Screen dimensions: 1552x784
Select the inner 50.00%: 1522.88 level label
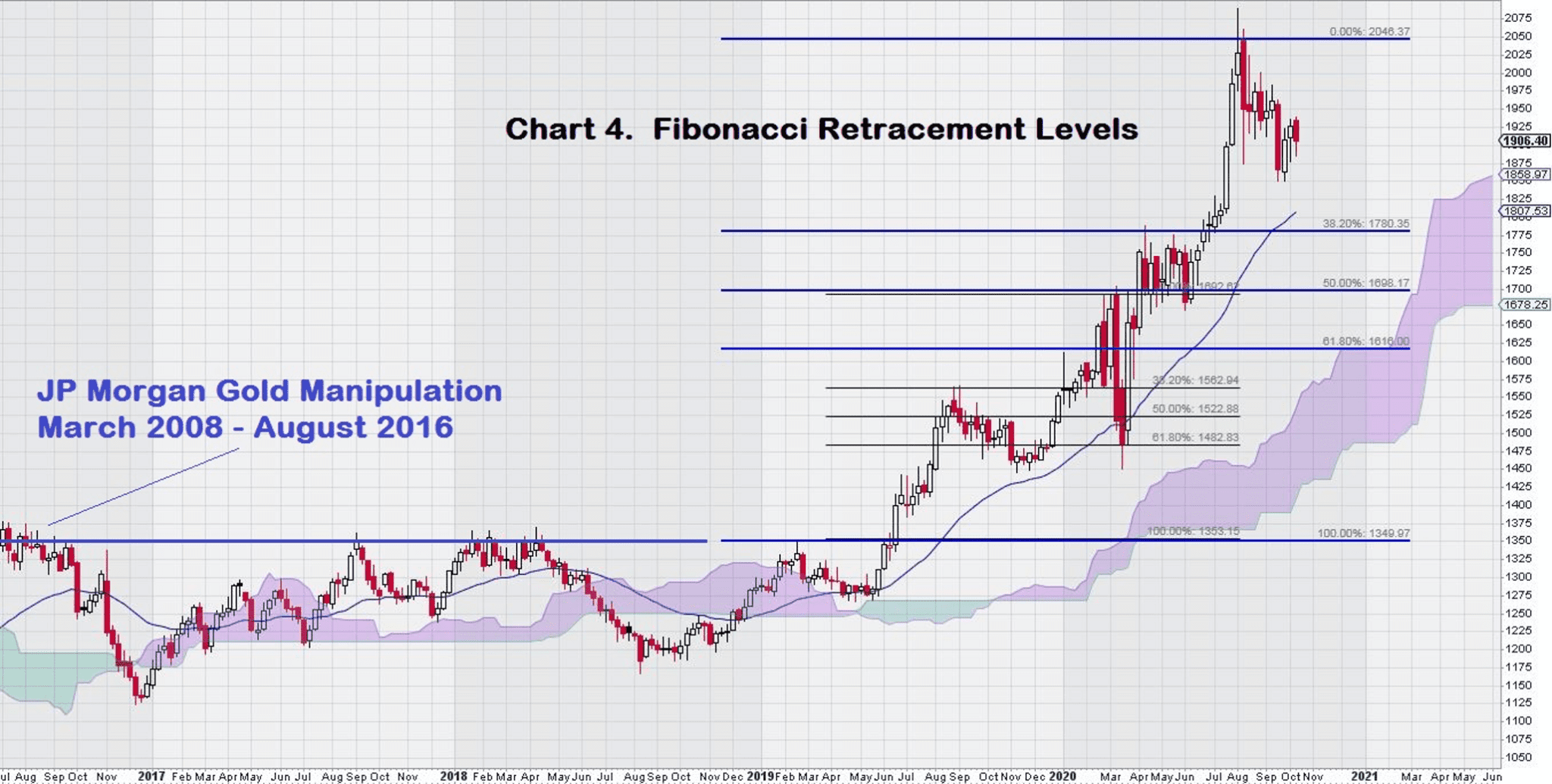pos(1195,409)
